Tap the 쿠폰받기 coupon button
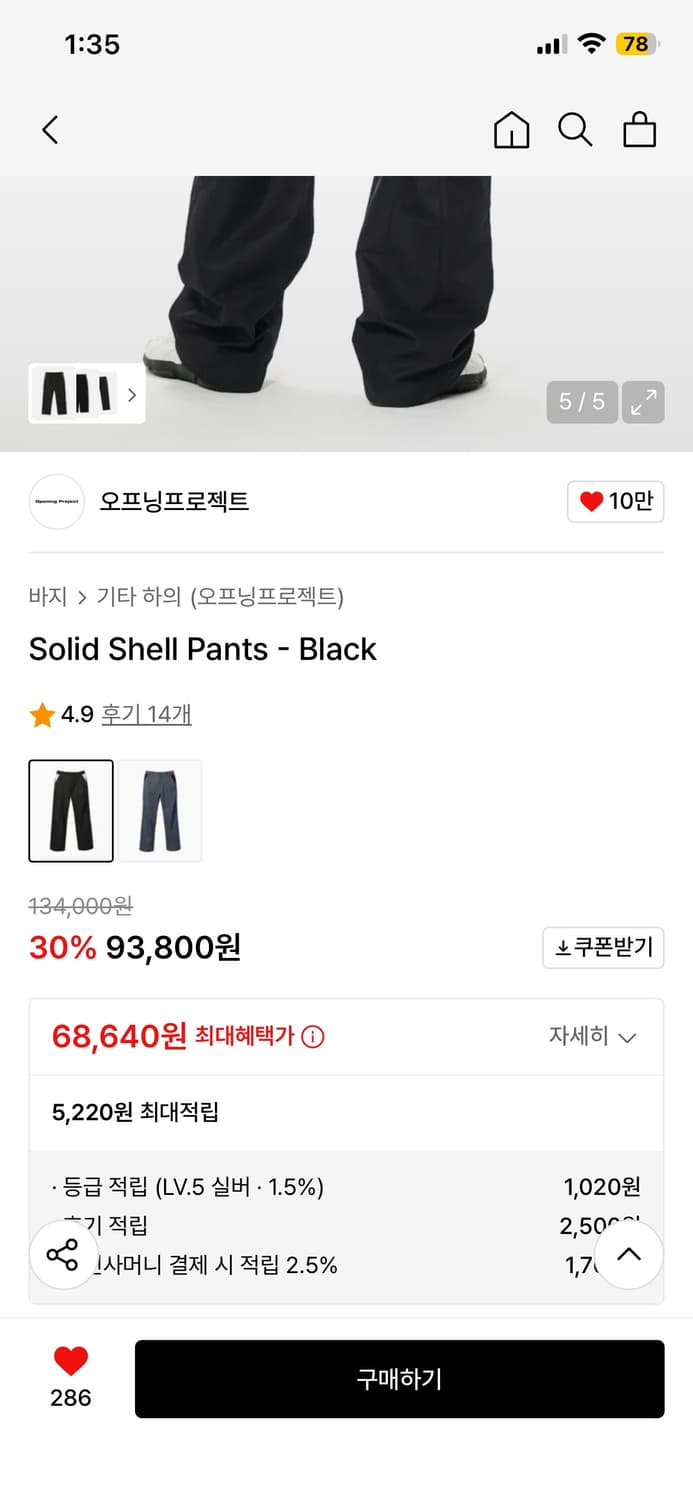 click(x=602, y=947)
